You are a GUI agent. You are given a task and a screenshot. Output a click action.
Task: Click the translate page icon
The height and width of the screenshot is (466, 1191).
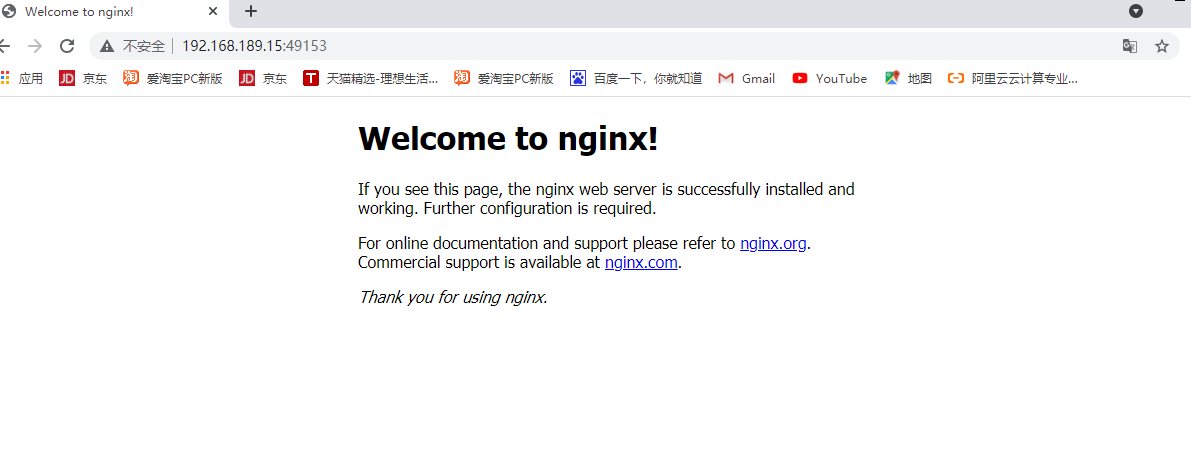pos(1129,46)
